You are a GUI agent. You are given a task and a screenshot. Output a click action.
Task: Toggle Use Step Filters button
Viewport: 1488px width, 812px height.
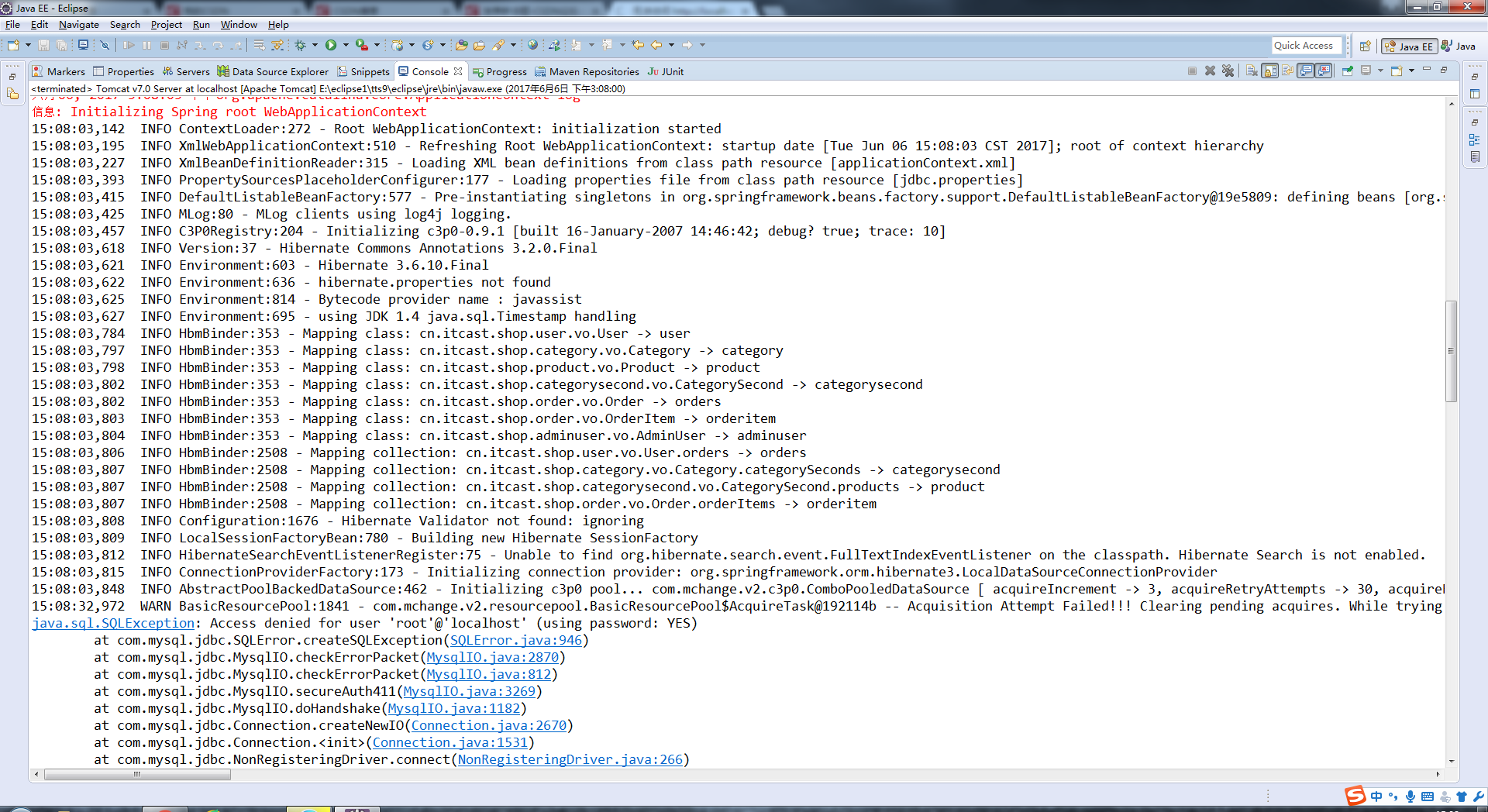click(277, 45)
